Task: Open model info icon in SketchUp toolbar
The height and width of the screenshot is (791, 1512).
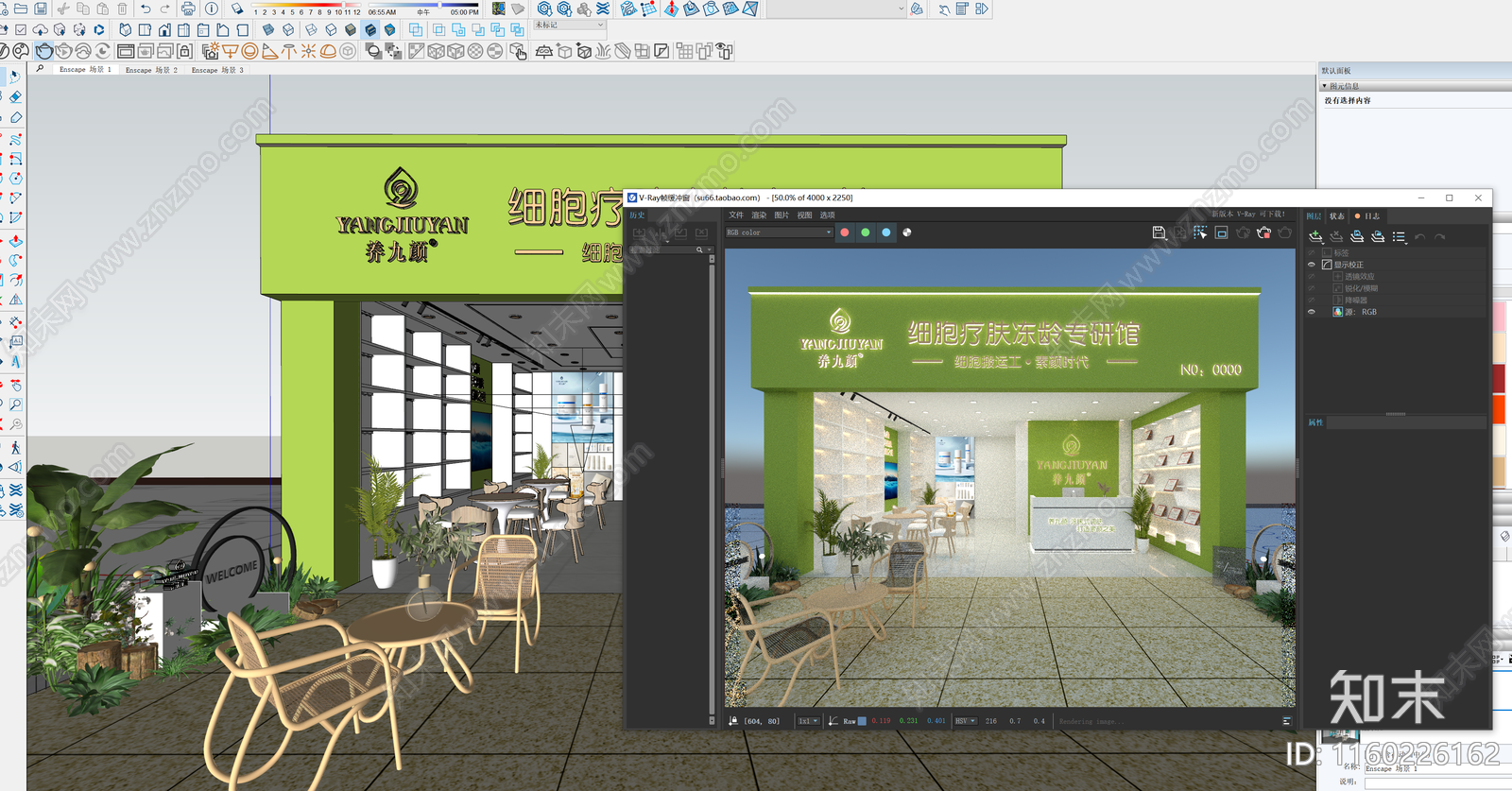Action: click(211, 9)
